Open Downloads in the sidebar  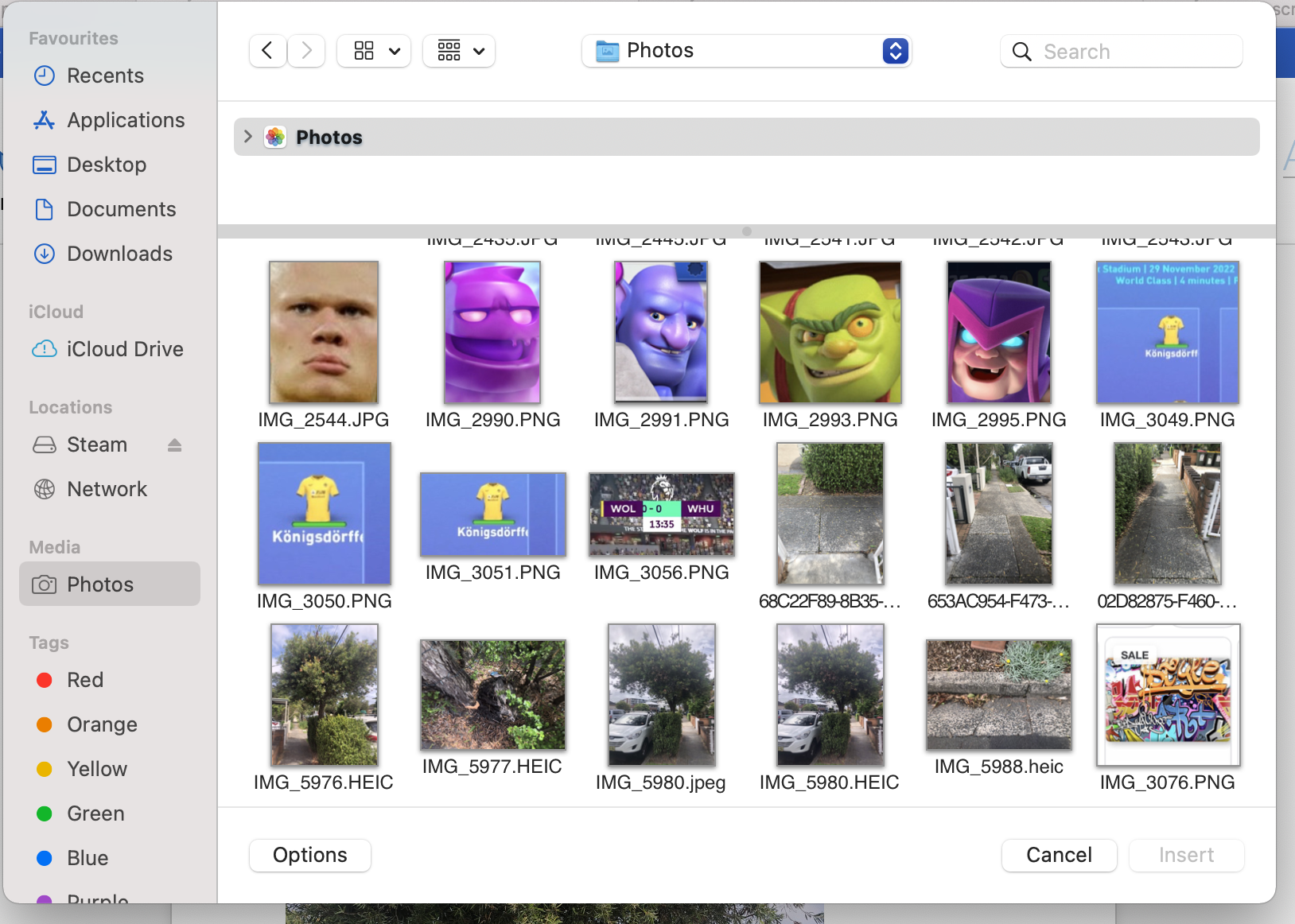(x=110, y=254)
